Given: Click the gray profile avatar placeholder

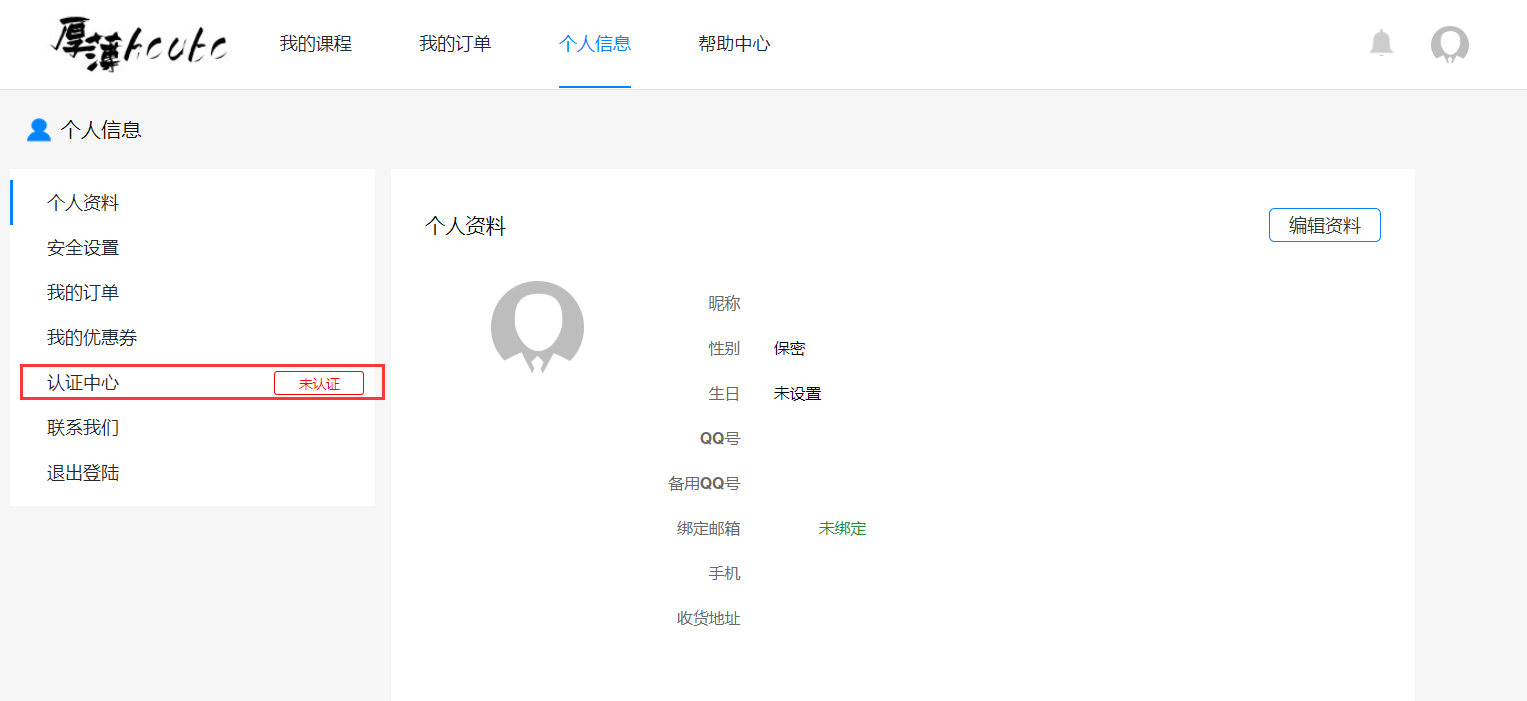Looking at the screenshot, I should click(537, 327).
